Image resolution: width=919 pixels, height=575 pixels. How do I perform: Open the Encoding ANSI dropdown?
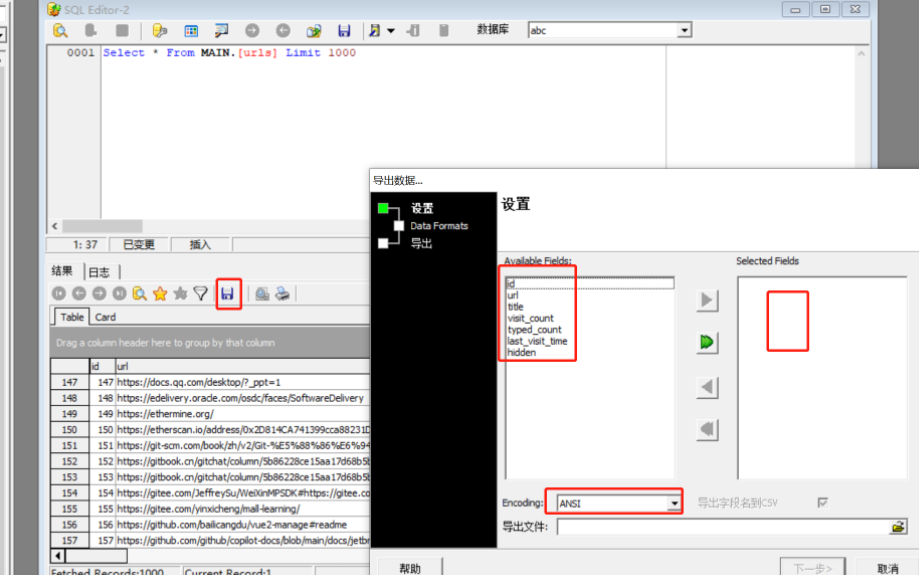[x=674, y=503]
